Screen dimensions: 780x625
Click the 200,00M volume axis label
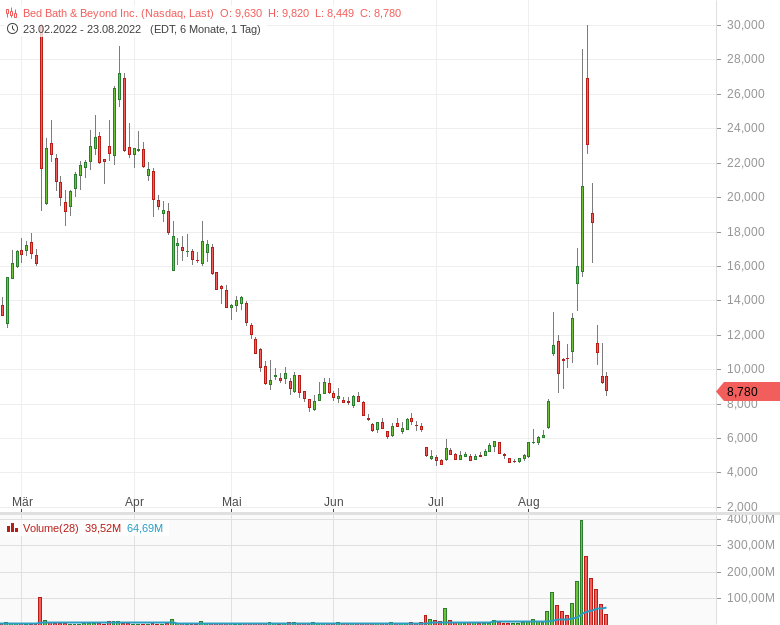[751, 572]
